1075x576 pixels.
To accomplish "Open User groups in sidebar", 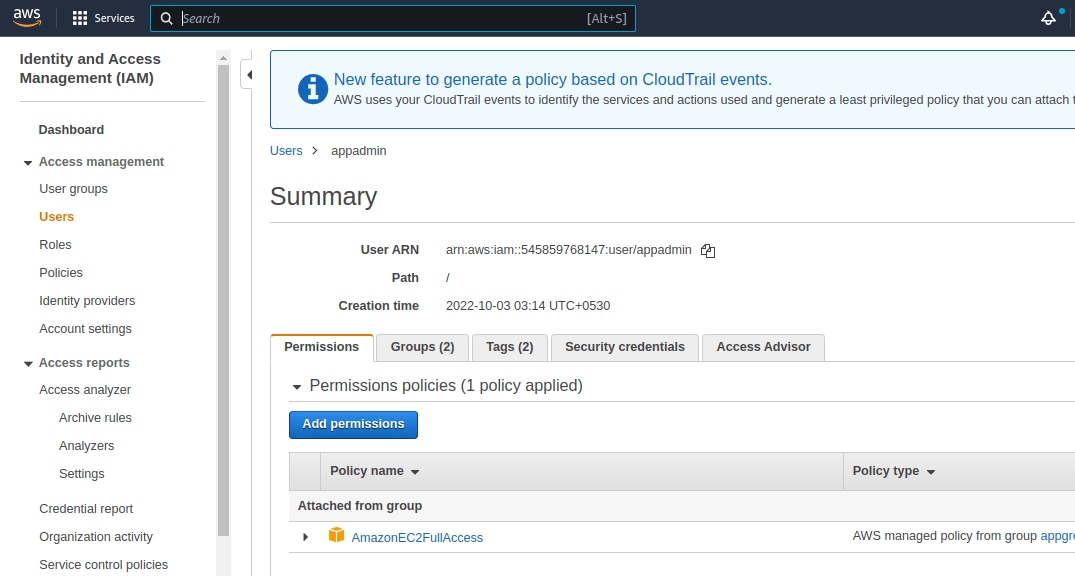I will pyautogui.click(x=73, y=189).
